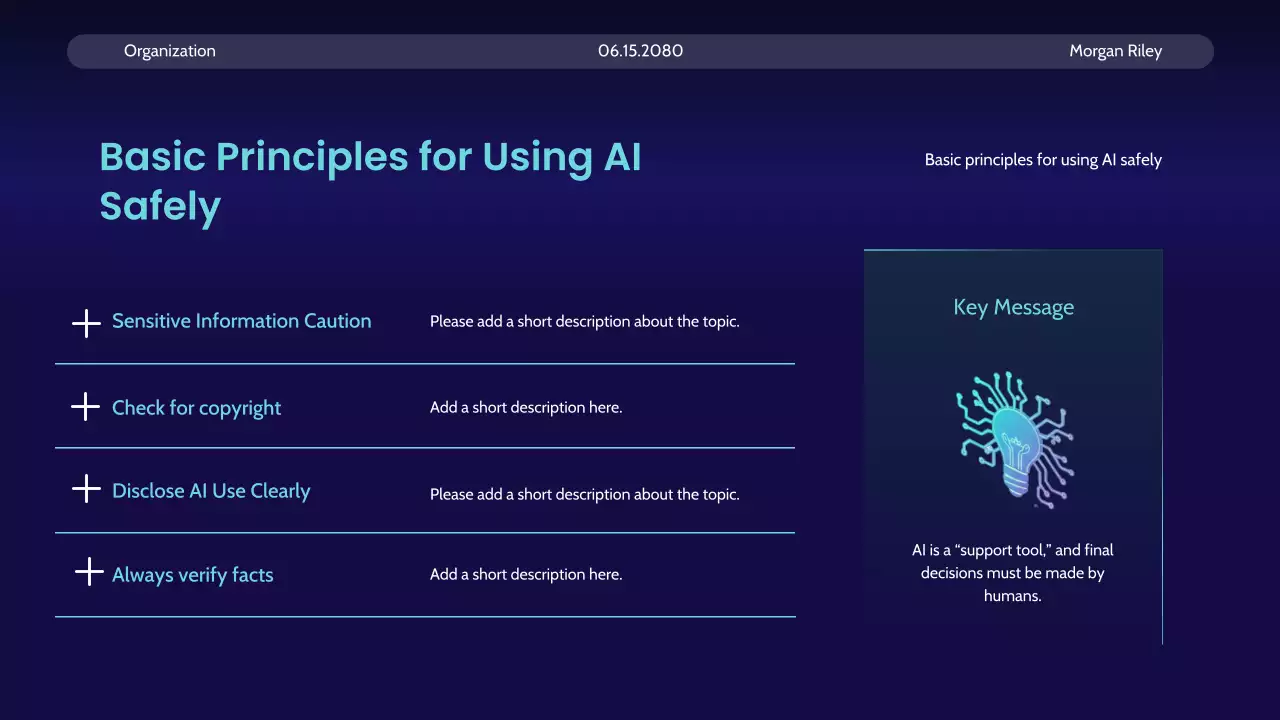The width and height of the screenshot is (1280, 720).
Task: Click the support tool message paragraph
Action: point(1013,573)
